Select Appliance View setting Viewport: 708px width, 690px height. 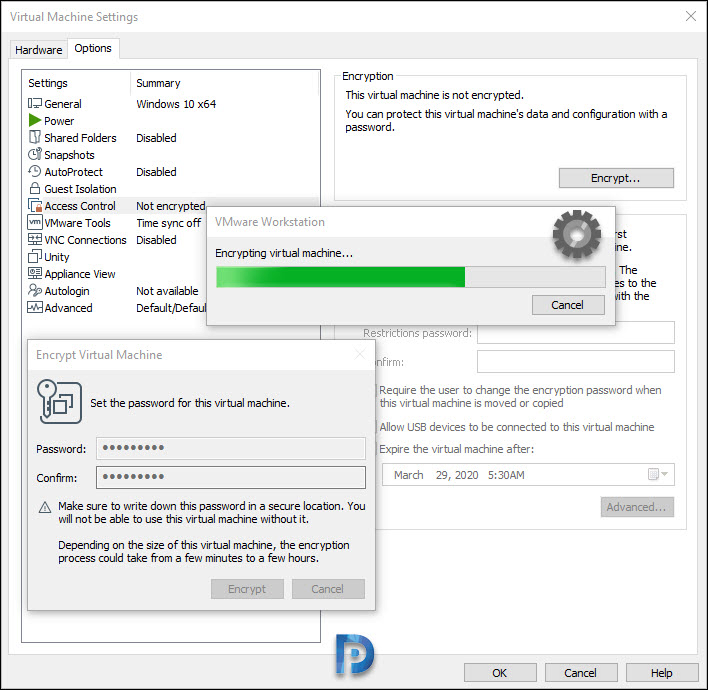[x=80, y=274]
